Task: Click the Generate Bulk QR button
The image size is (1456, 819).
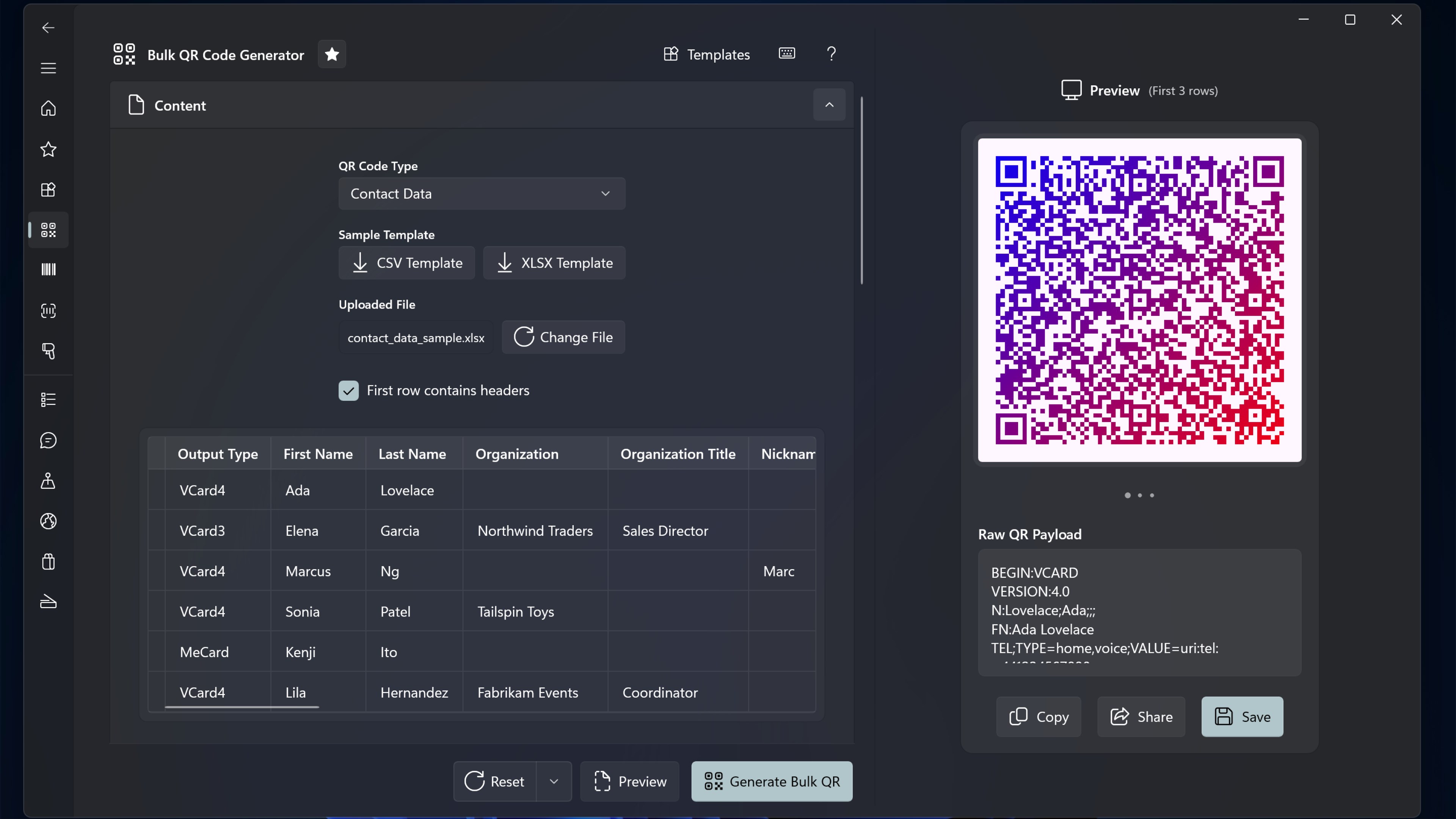Action: click(x=772, y=781)
